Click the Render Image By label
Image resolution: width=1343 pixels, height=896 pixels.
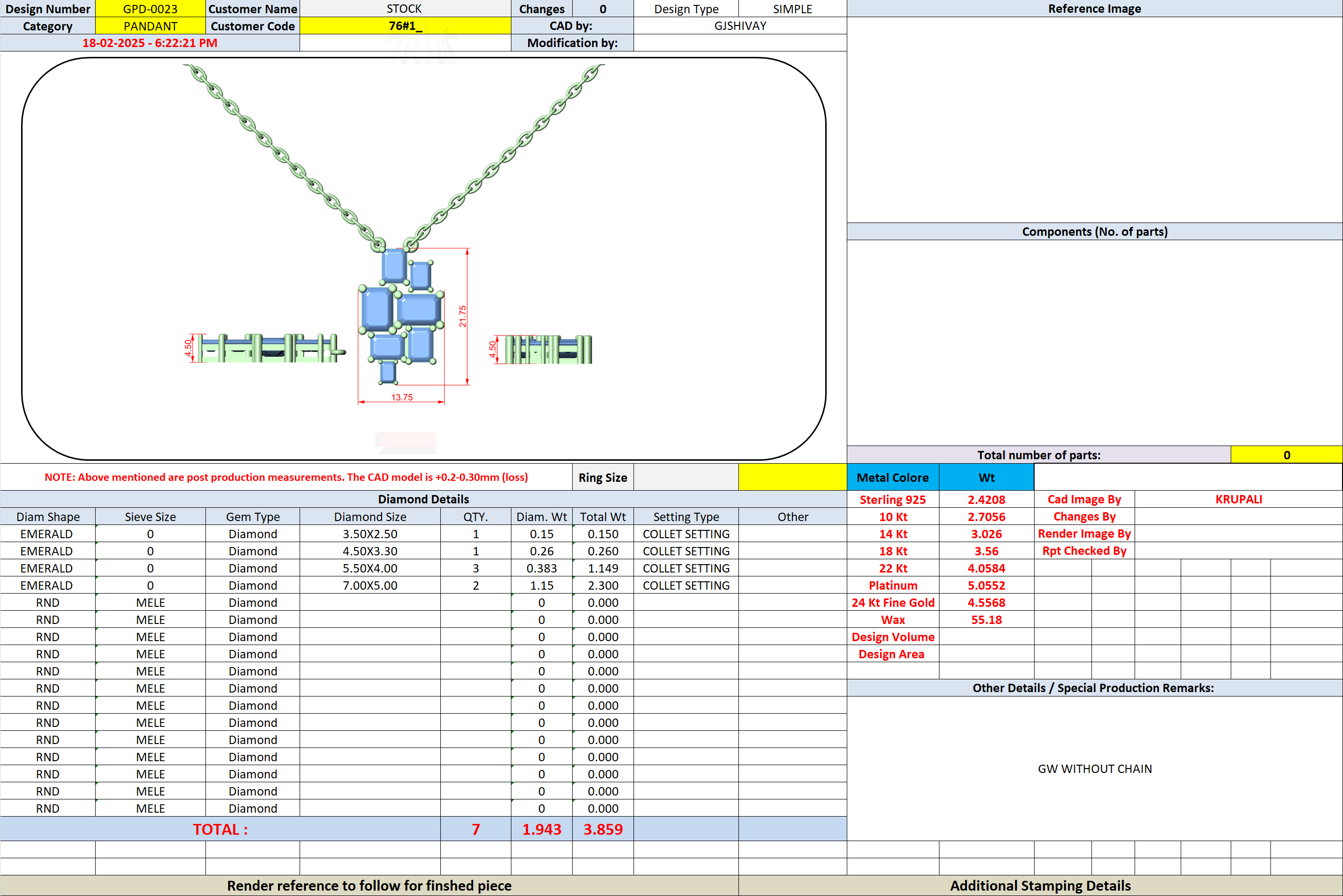pyautogui.click(x=1084, y=534)
